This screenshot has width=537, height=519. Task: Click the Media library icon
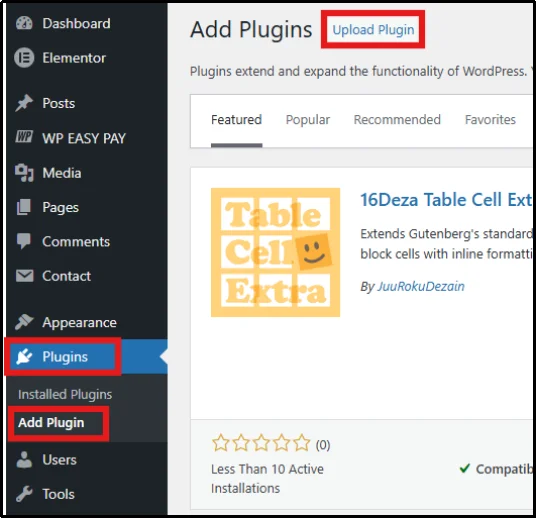24,173
